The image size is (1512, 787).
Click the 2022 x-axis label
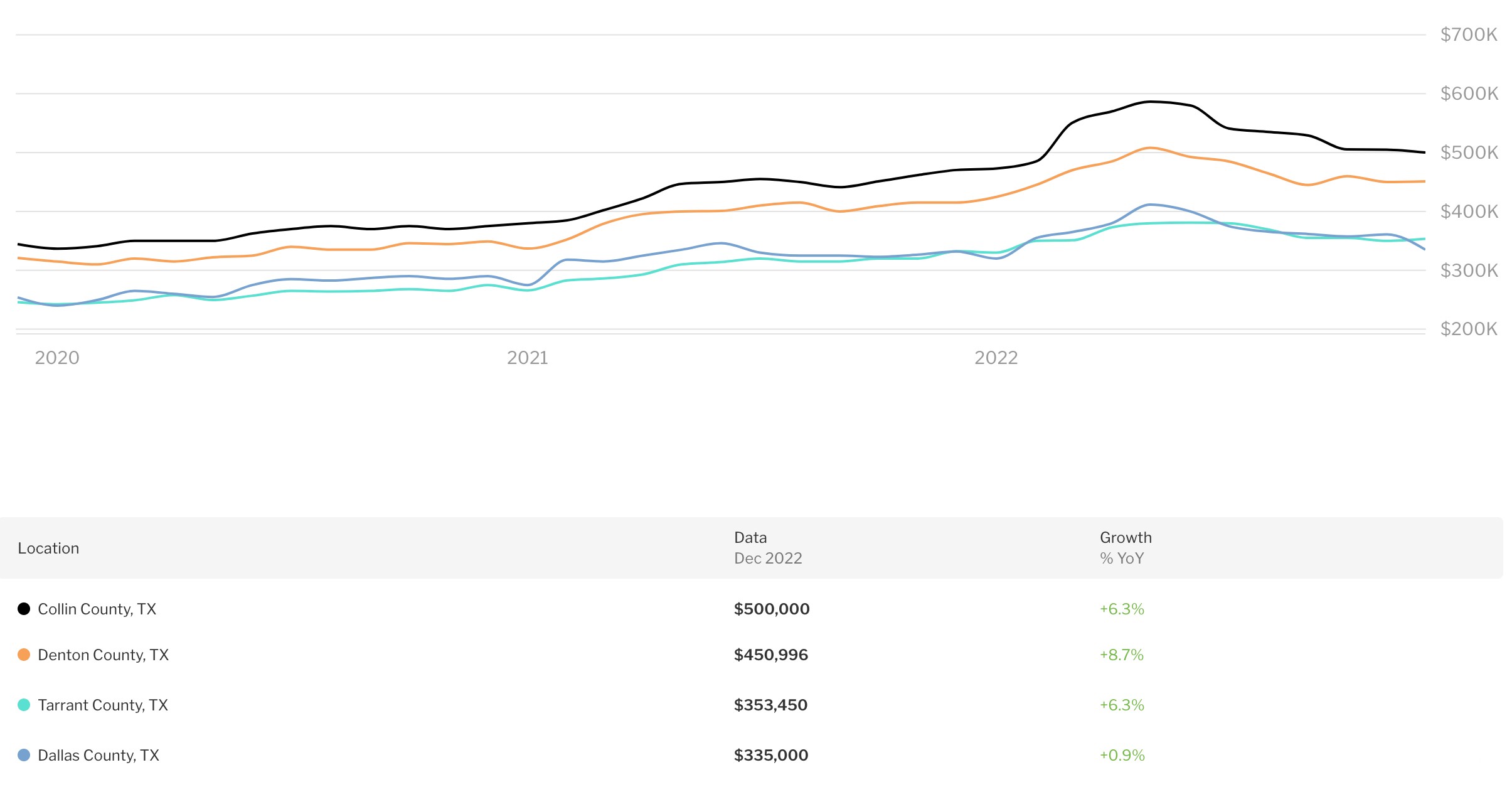pos(996,358)
